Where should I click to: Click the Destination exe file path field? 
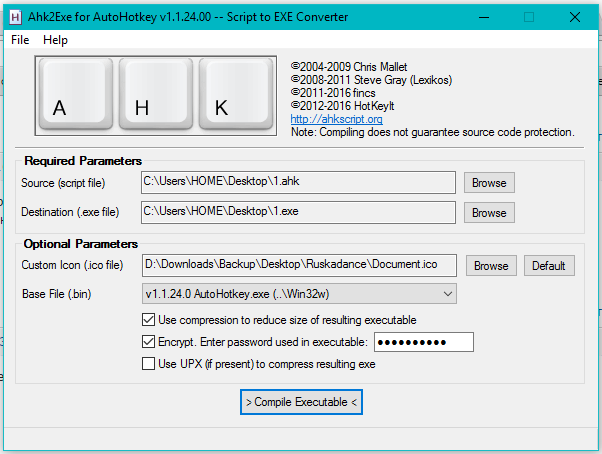tap(298, 212)
